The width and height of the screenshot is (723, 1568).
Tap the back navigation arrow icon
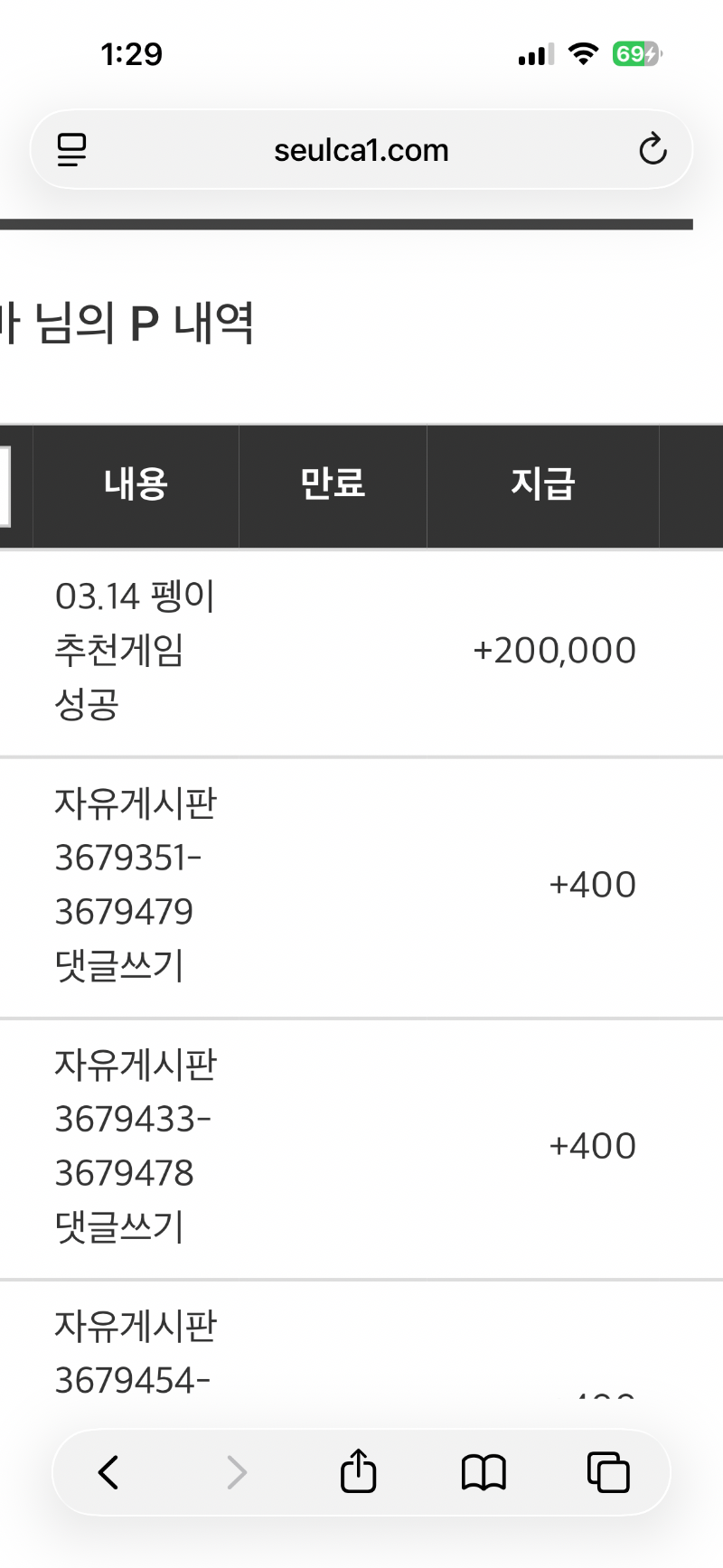pos(108,1472)
